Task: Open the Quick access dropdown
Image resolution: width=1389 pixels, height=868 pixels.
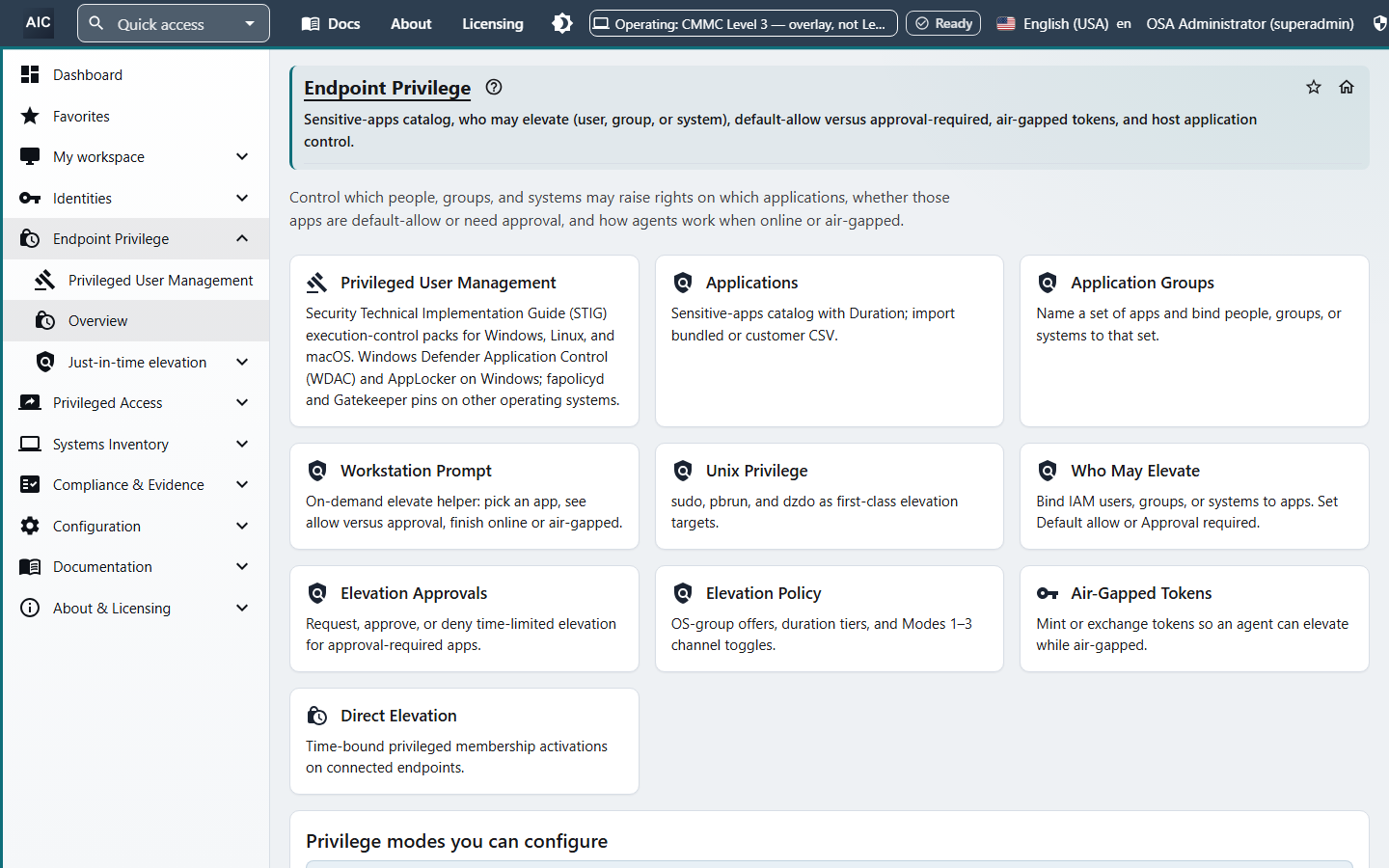Action: point(174,23)
